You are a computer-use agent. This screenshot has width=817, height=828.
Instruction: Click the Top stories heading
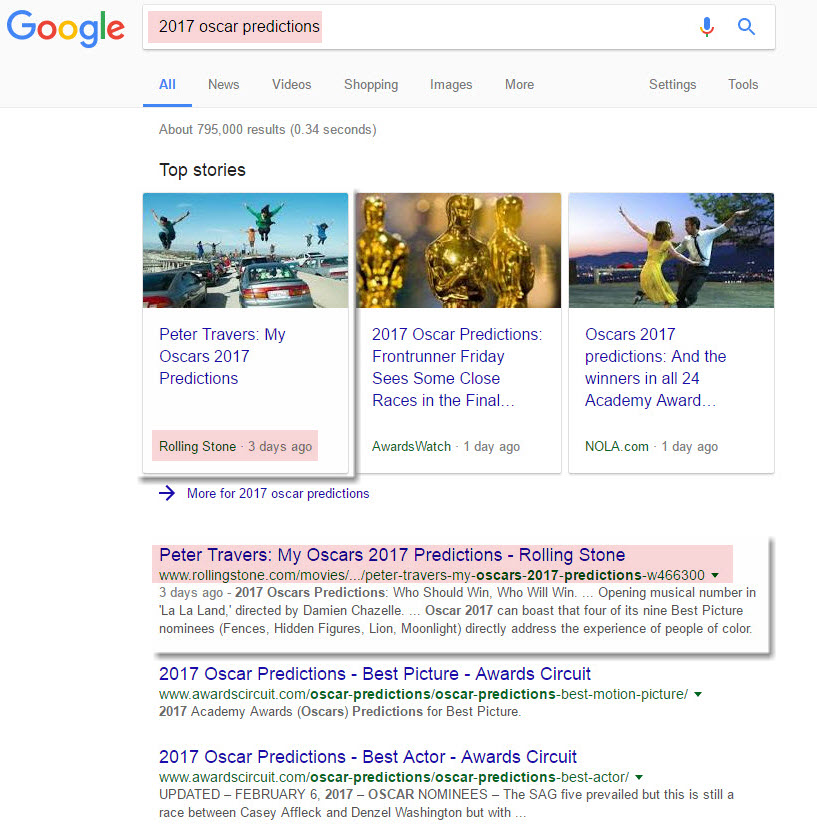(x=202, y=170)
